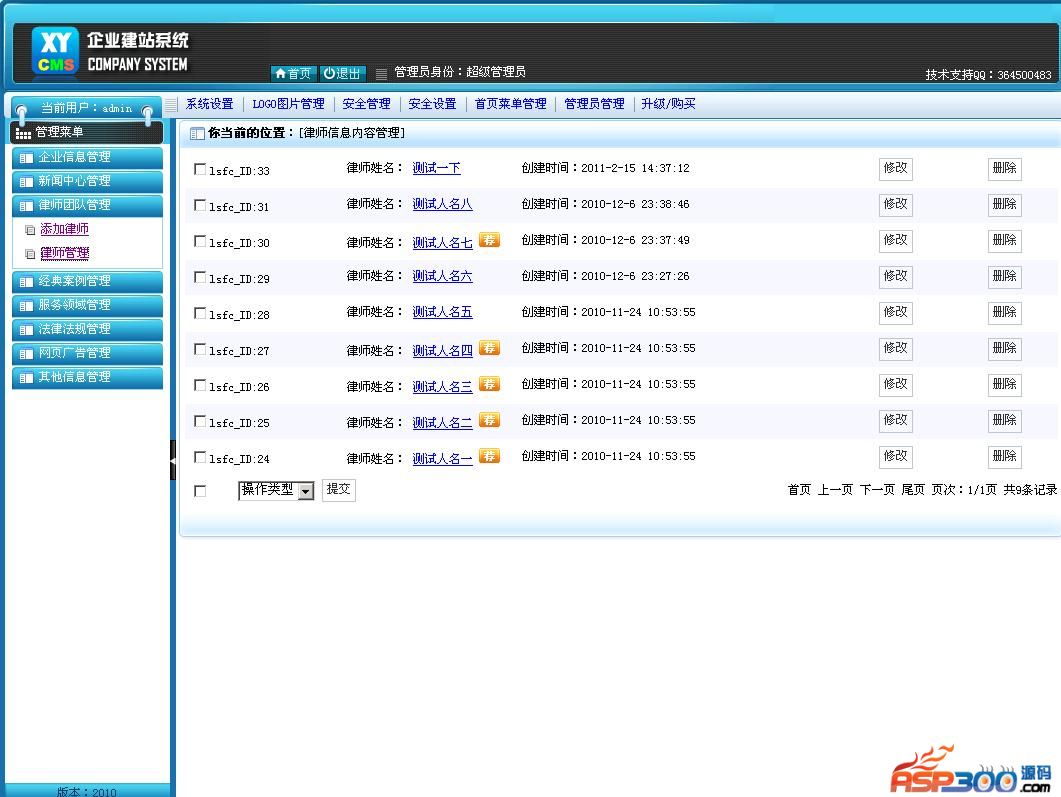Open 升级/购买 in top menu

tap(669, 104)
